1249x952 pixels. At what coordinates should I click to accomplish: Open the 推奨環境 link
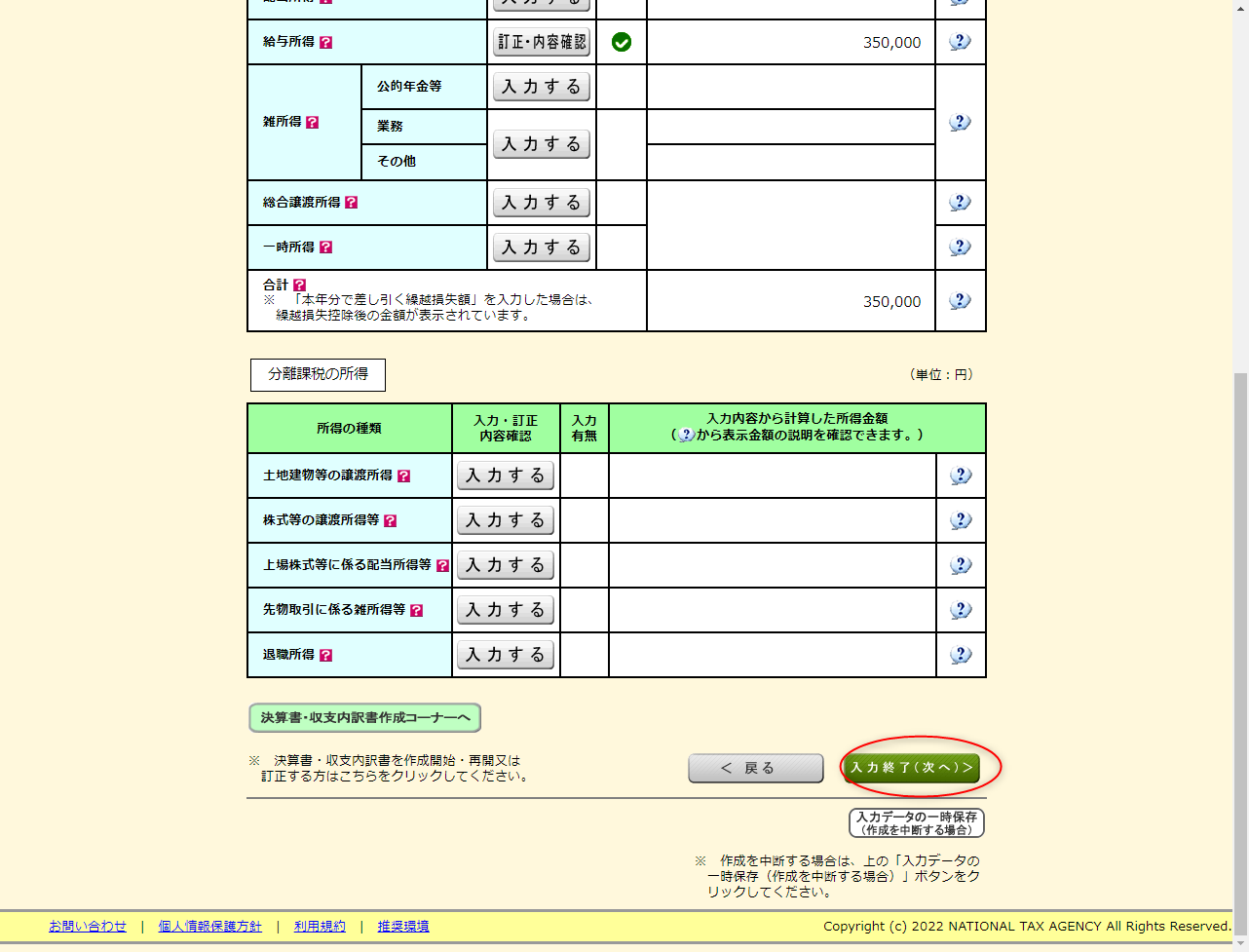403,927
